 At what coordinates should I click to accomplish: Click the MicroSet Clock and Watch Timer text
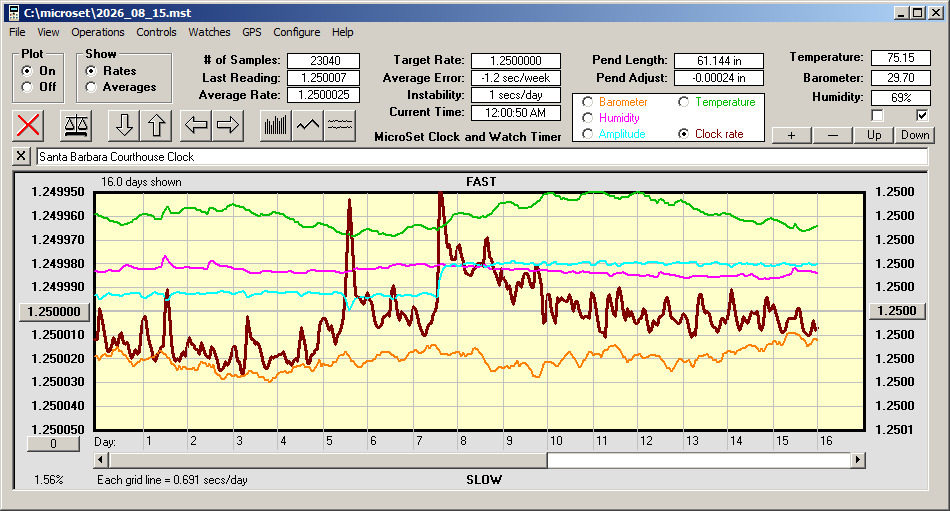click(x=468, y=137)
